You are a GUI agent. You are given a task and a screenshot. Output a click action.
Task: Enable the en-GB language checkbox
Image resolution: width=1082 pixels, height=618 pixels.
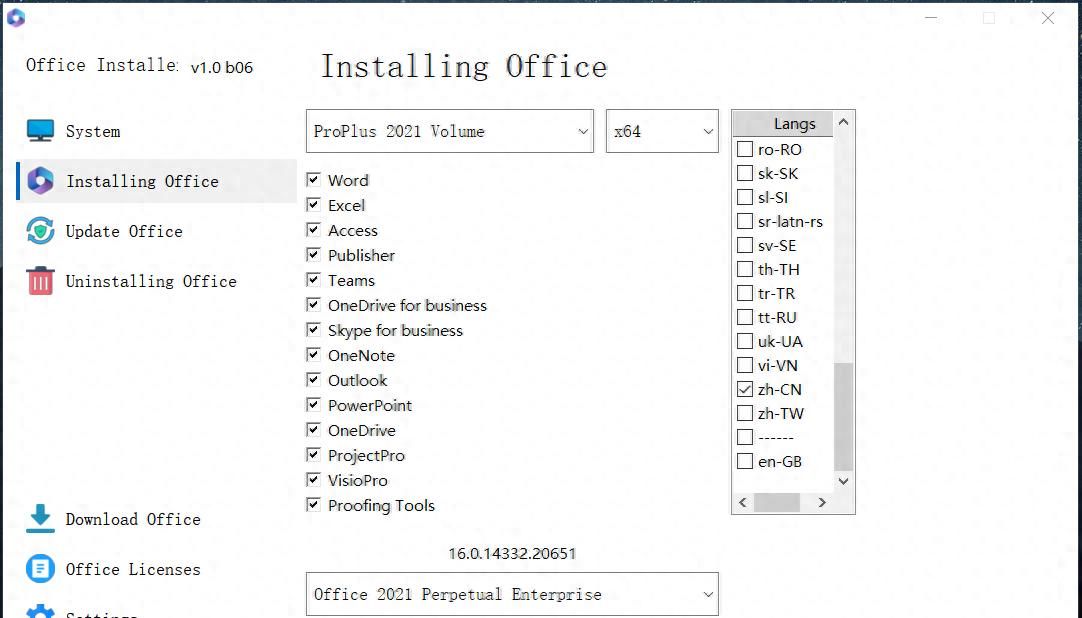[x=744, y=461]
